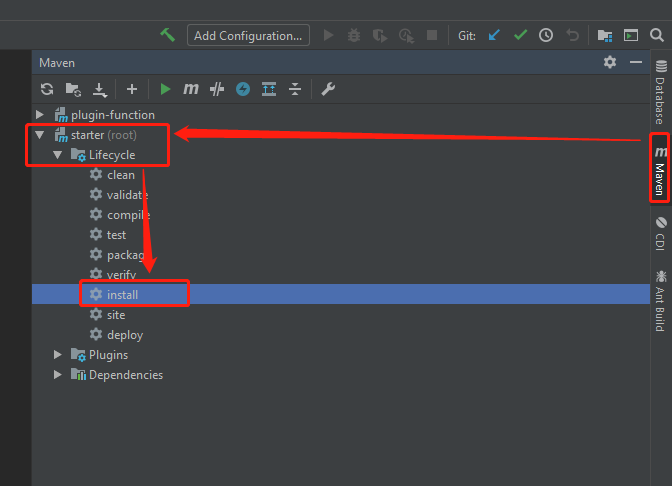Run Maven Build green play icon
The width and height of the screenshot is (672, 486).
165,89
